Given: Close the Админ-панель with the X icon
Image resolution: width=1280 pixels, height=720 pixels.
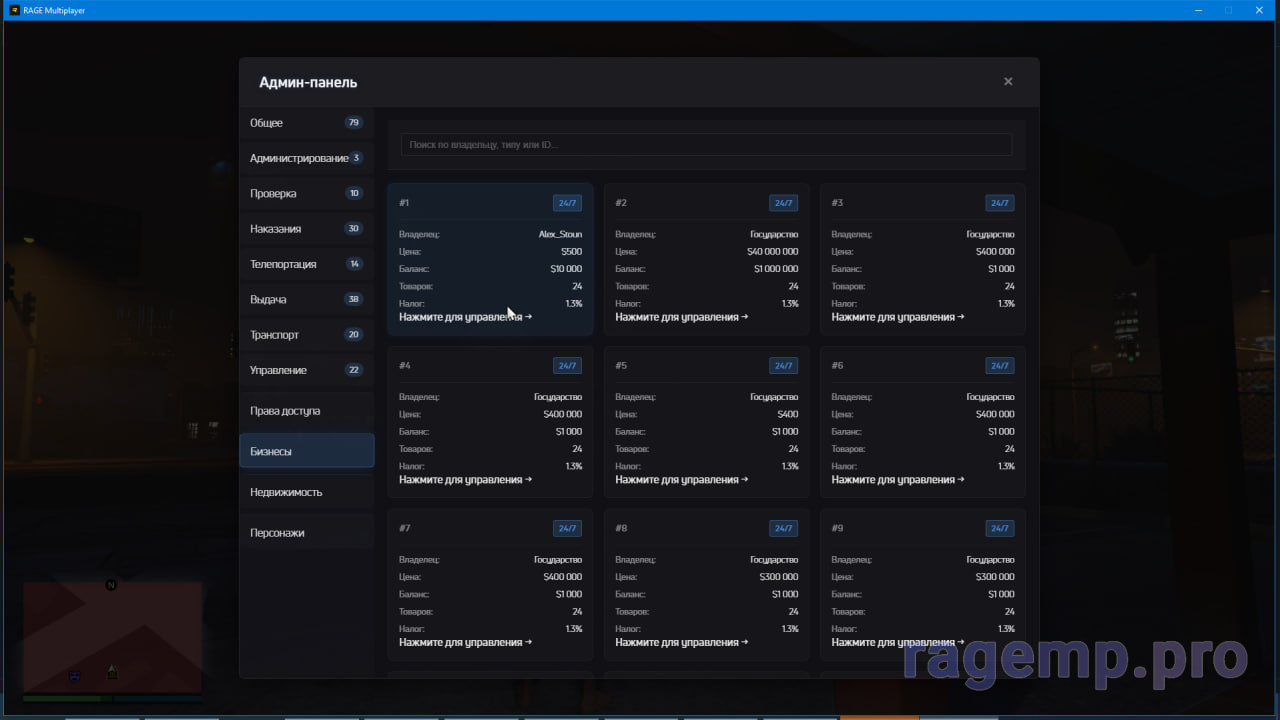Looking at the screenshot, I should (1008, 82).
